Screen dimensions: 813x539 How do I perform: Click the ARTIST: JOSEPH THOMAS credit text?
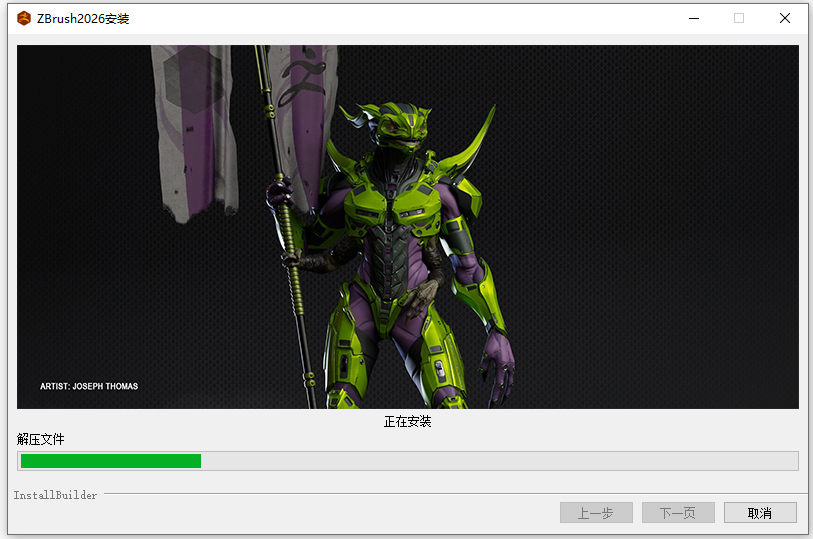[x=89, y=386]
